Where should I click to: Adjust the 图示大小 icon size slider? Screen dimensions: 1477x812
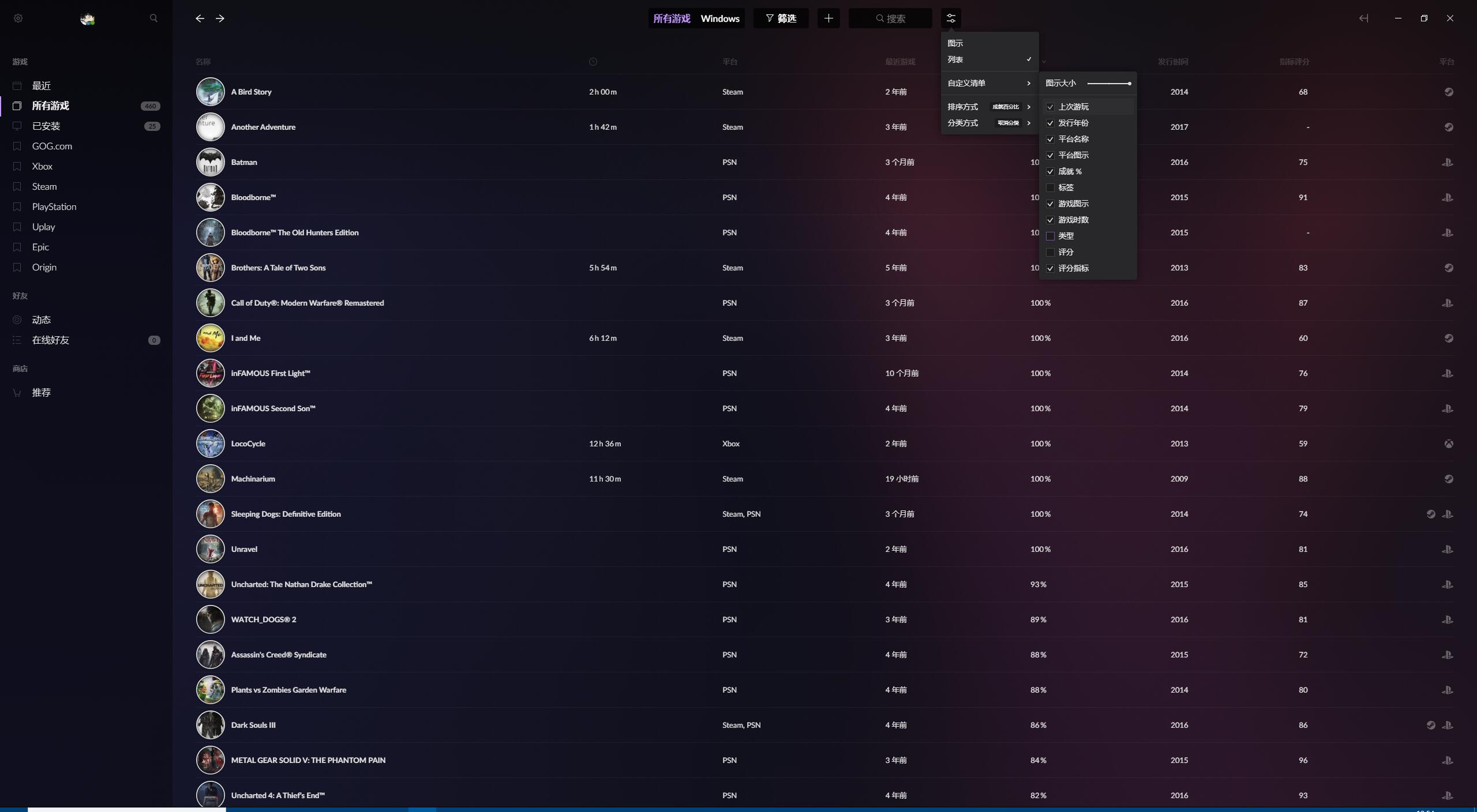coord(1109,84)
